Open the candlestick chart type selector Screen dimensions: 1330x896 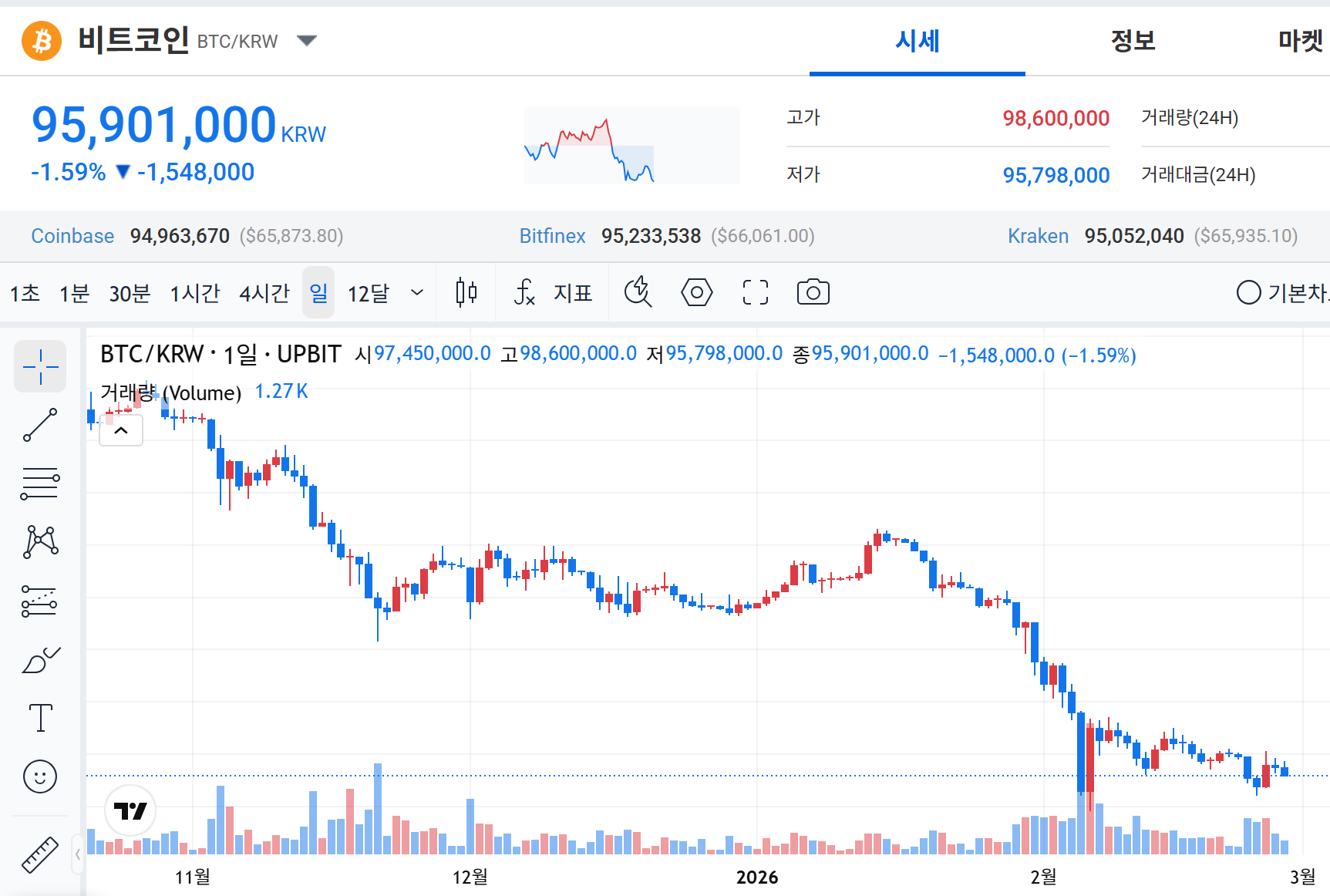(x=466, y=293)
